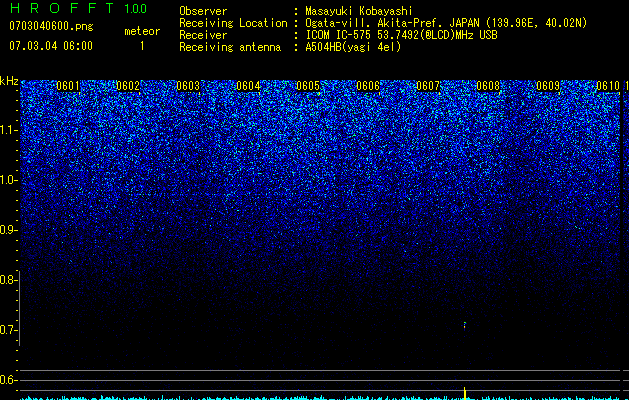Click the Receiver text ICOM IC-575
The image size is (629, 400).
pyautogui.click(x=401, y=35)
